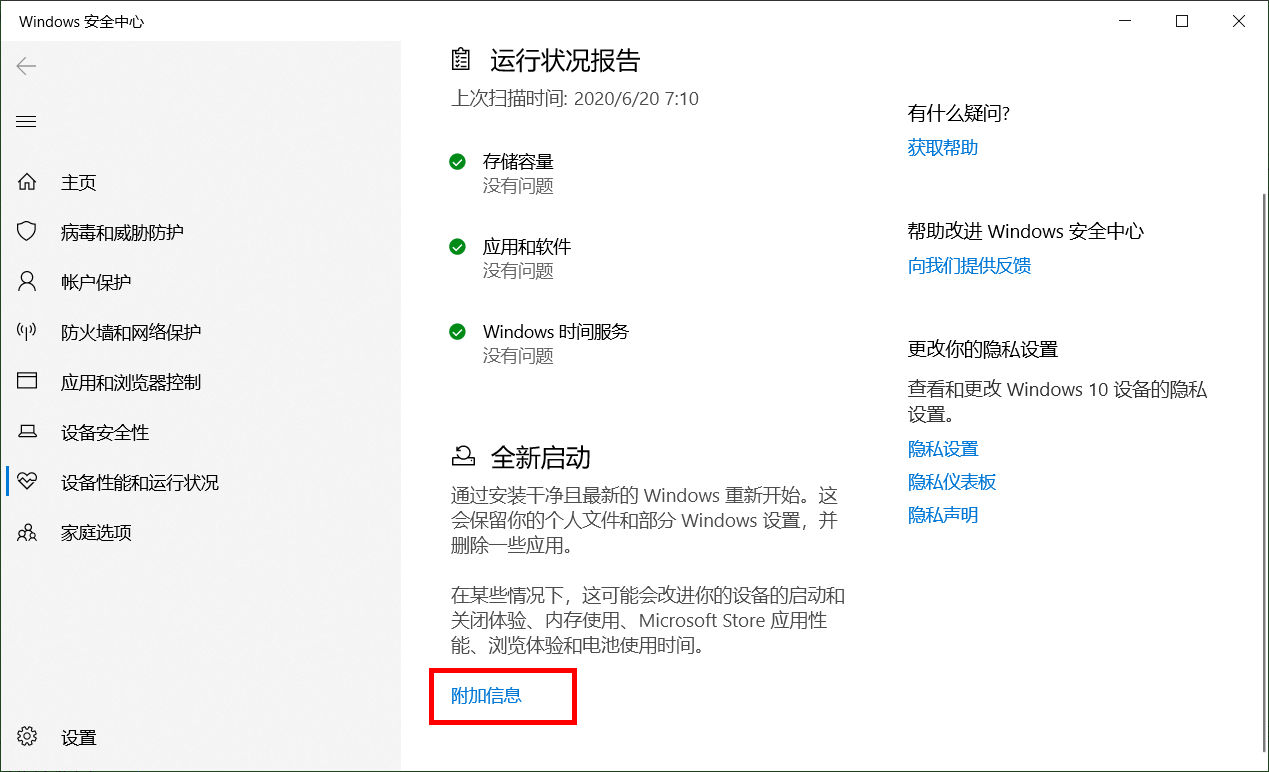
Task: Click 向我们提供反馈
Action: 968,266
